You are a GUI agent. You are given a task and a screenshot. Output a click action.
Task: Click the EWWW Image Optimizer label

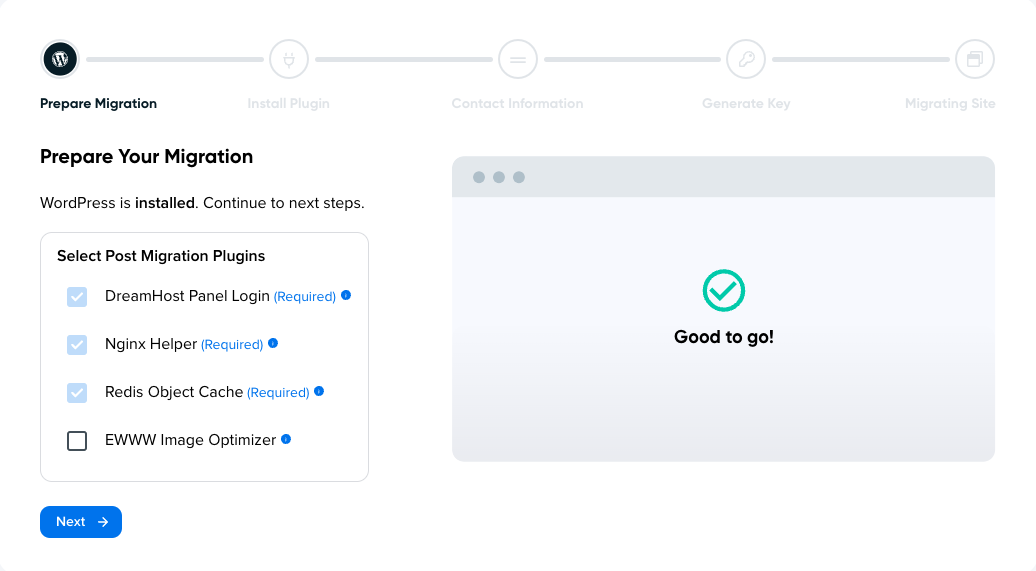tap(190, 440)
